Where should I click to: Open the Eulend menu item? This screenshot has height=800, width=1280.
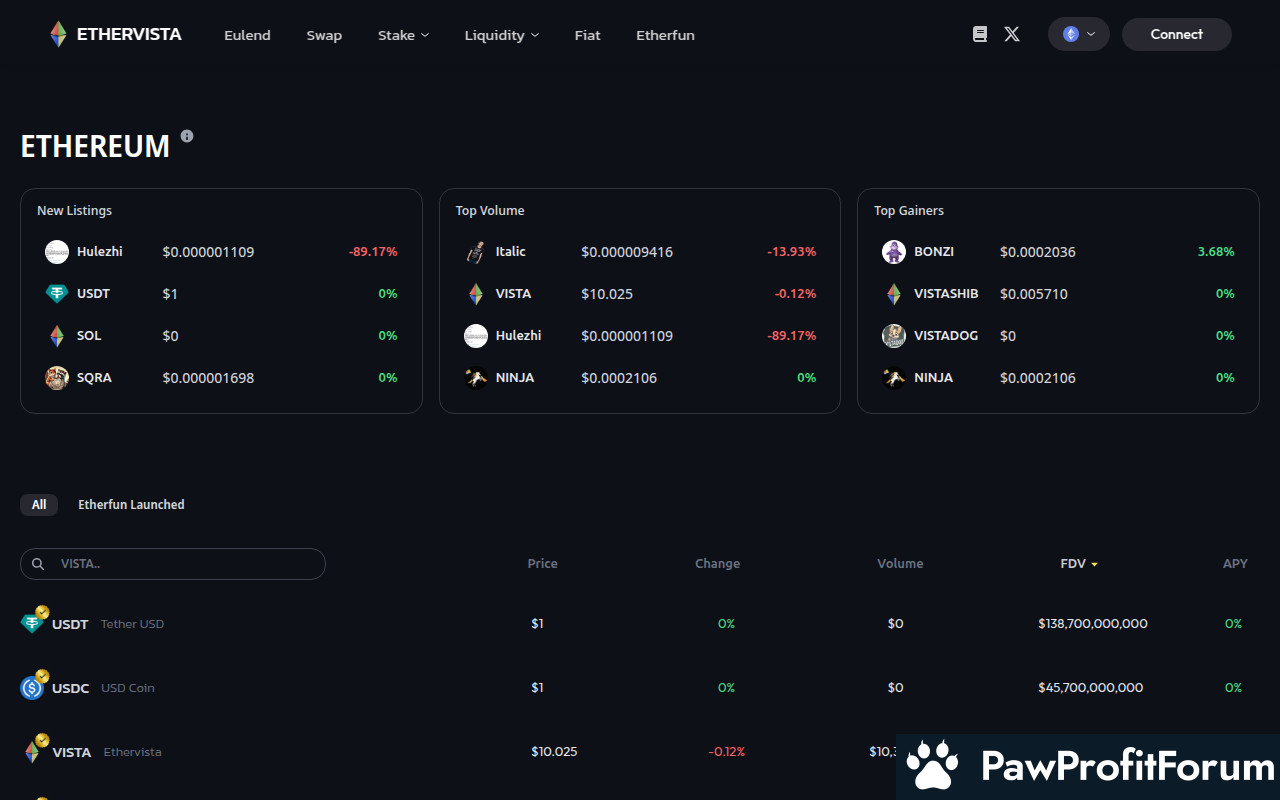[x=247, y=35]
